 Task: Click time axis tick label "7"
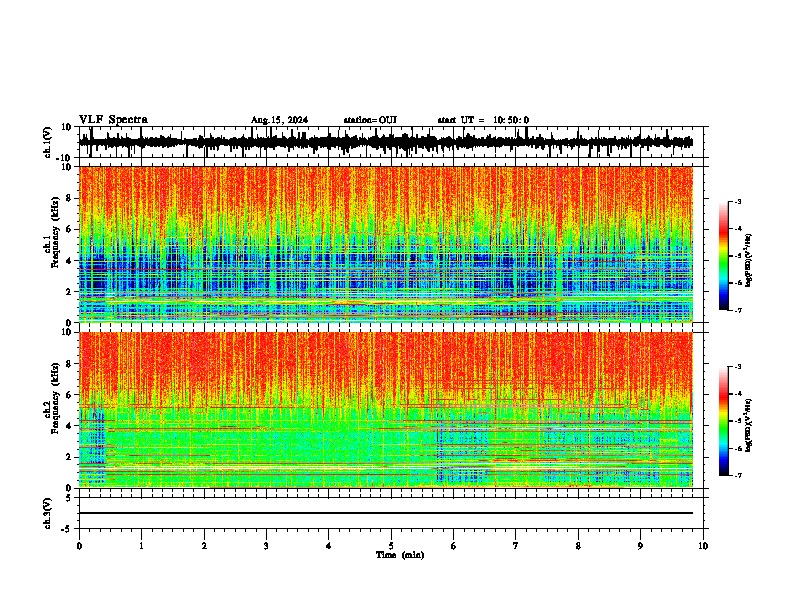click(x=516, y=546)
